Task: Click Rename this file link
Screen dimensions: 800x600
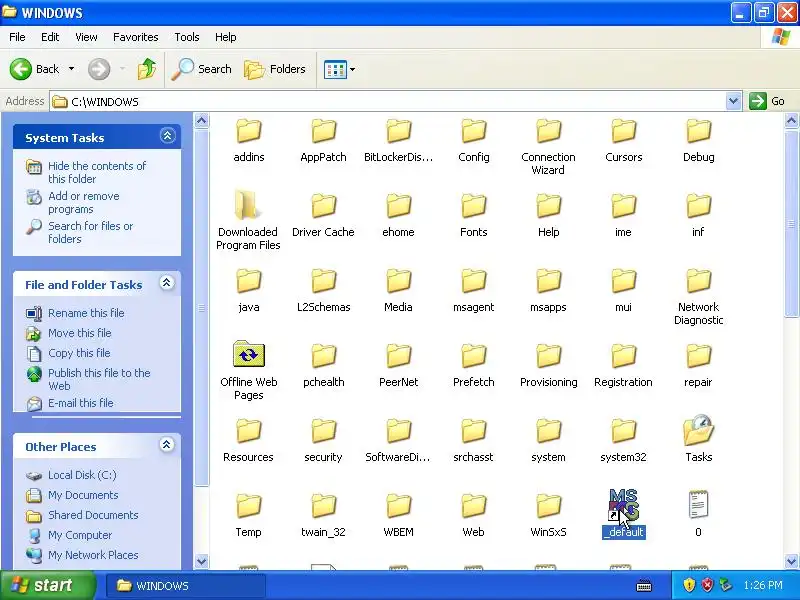Action: [x=86, y=313]
